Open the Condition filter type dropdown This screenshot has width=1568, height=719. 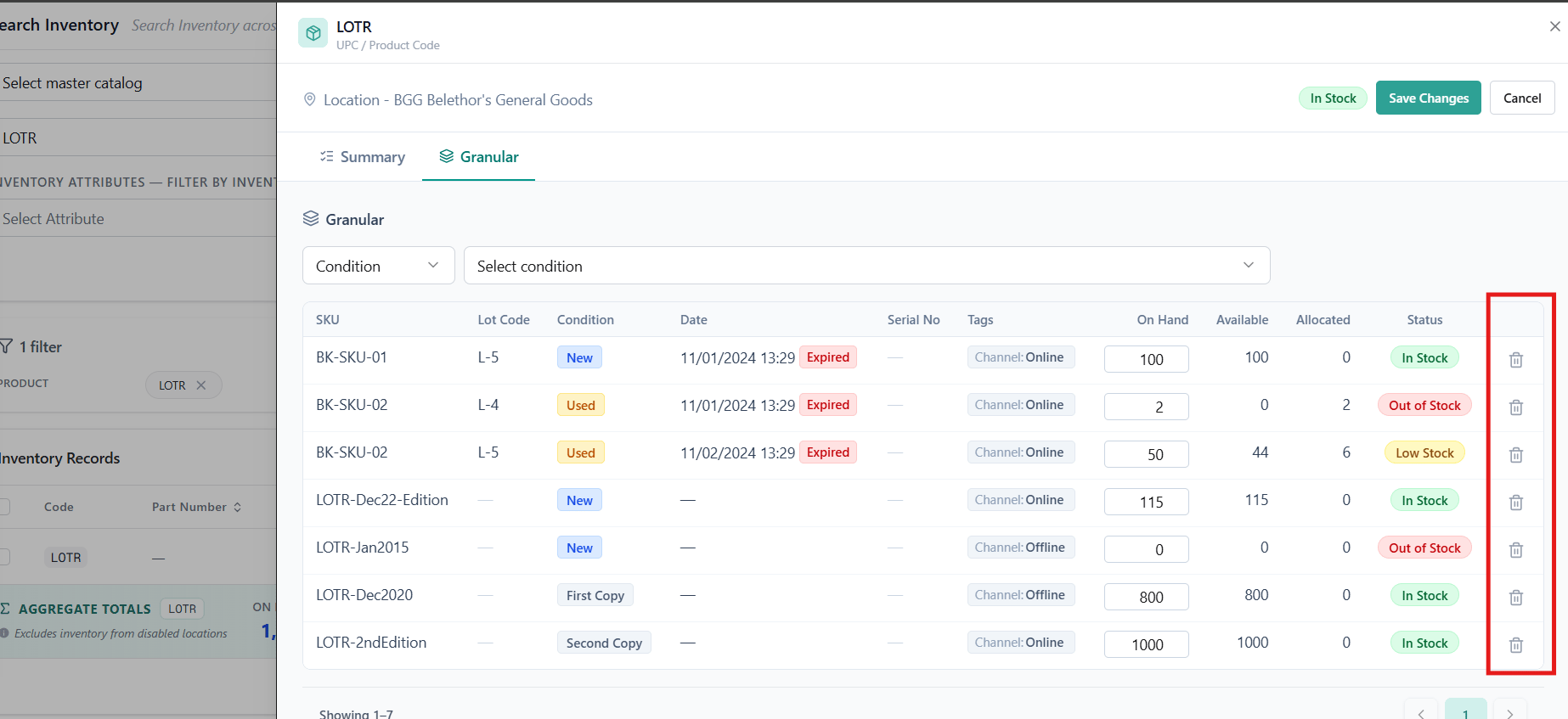click(378, 266)
